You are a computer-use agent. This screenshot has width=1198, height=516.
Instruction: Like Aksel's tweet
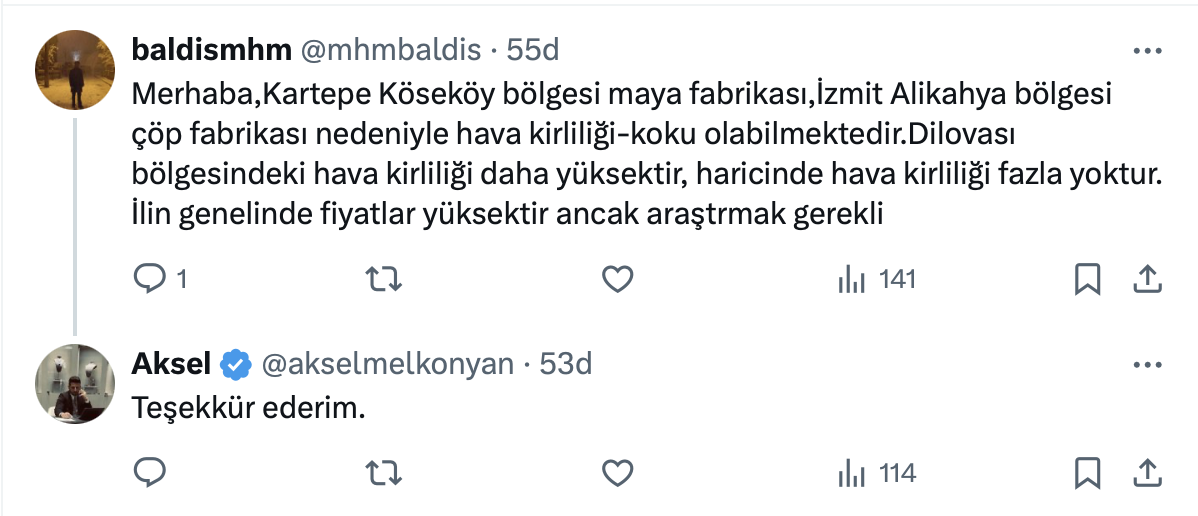coord(618,473)
